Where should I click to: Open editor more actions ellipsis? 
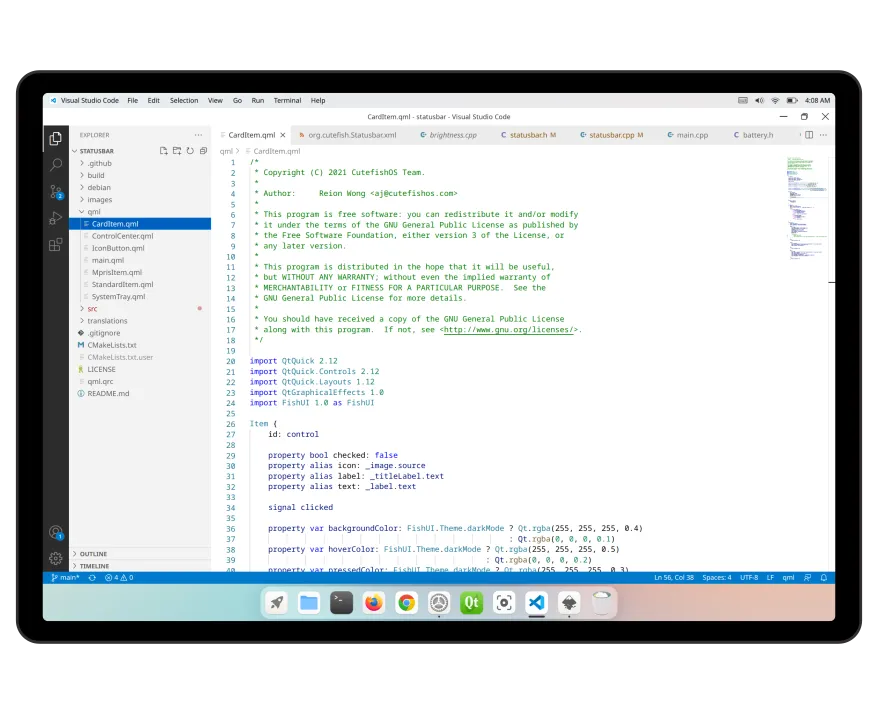tap(823, 135)
